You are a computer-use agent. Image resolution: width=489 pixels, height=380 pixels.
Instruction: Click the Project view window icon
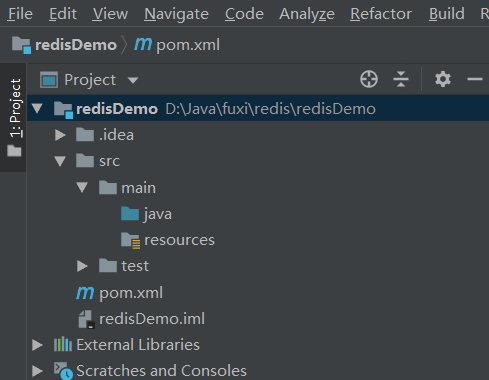[49, 80]
